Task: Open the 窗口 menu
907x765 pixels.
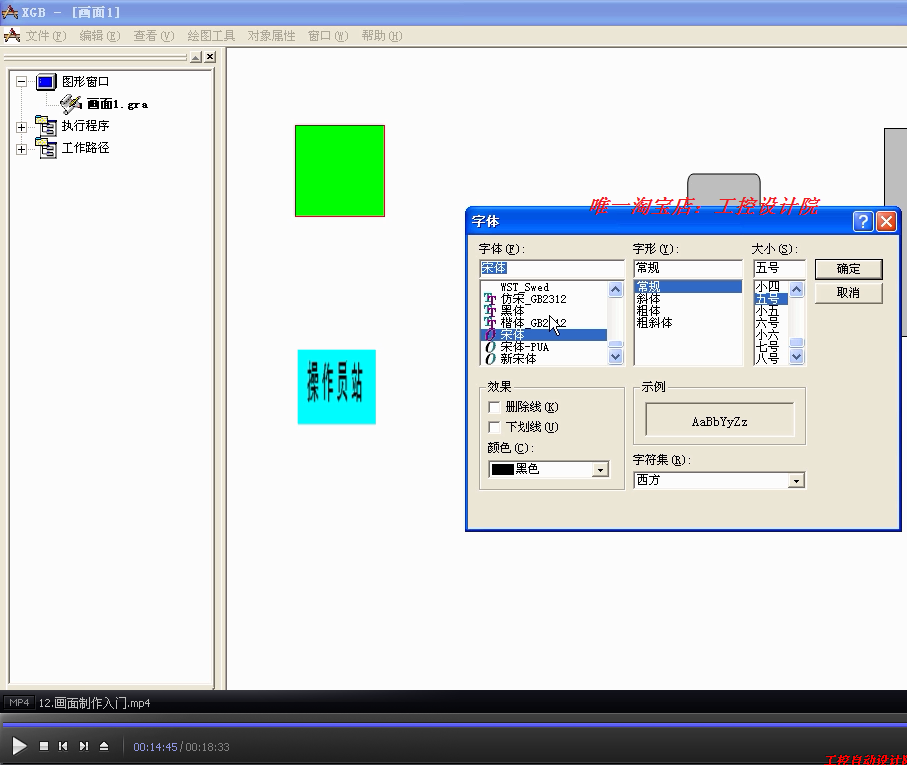Action: click(328, 36)
